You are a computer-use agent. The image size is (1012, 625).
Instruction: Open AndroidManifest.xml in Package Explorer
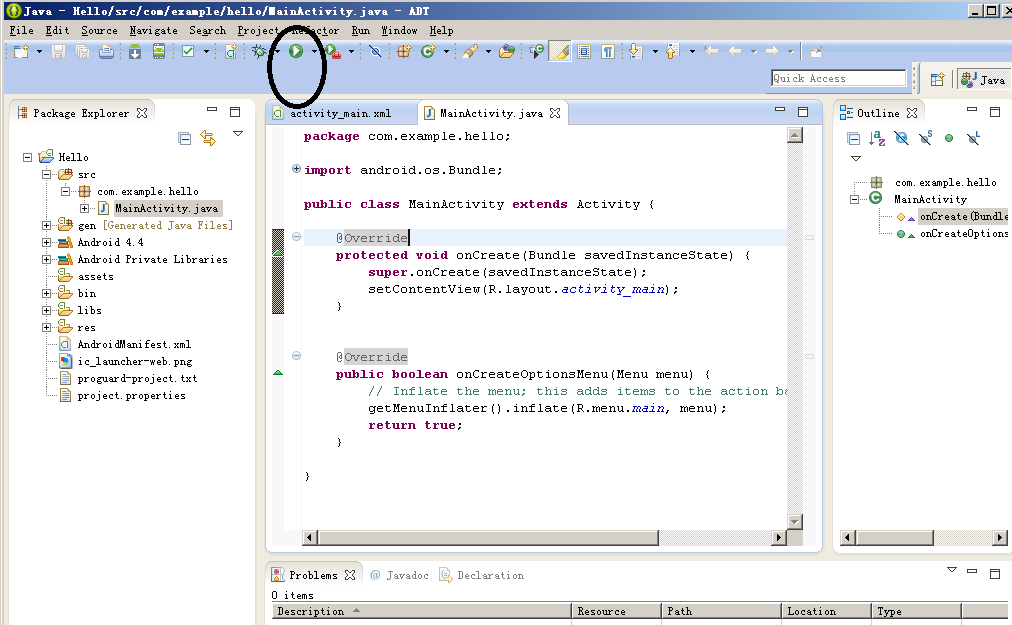point(133,344)
